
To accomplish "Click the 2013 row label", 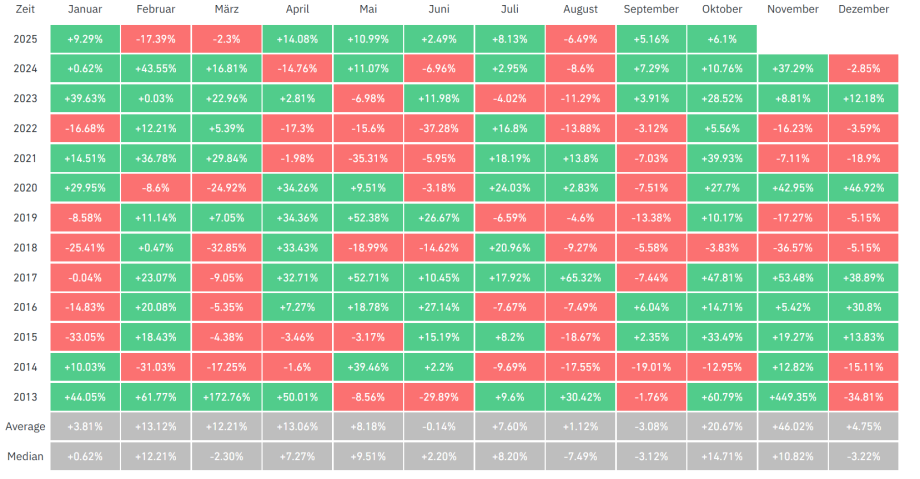I will pos(25,395).
